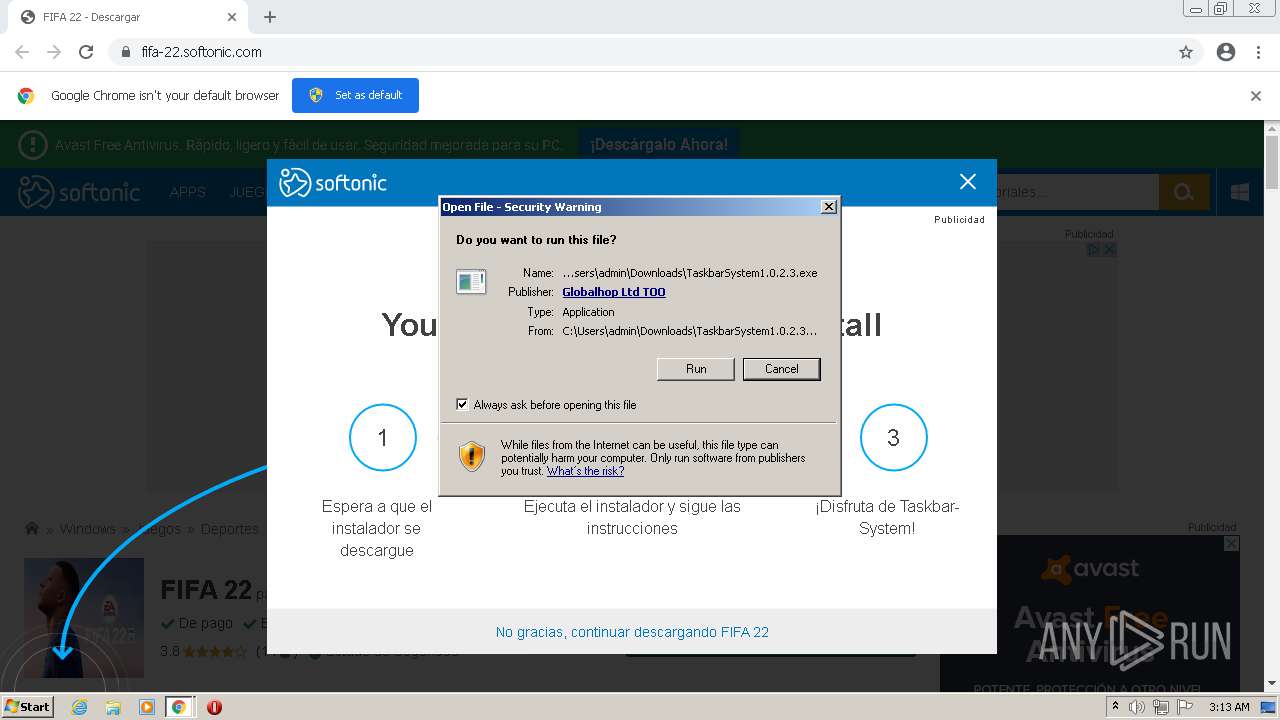Click the AdChoices icon on banner ad

(1094, 249)
